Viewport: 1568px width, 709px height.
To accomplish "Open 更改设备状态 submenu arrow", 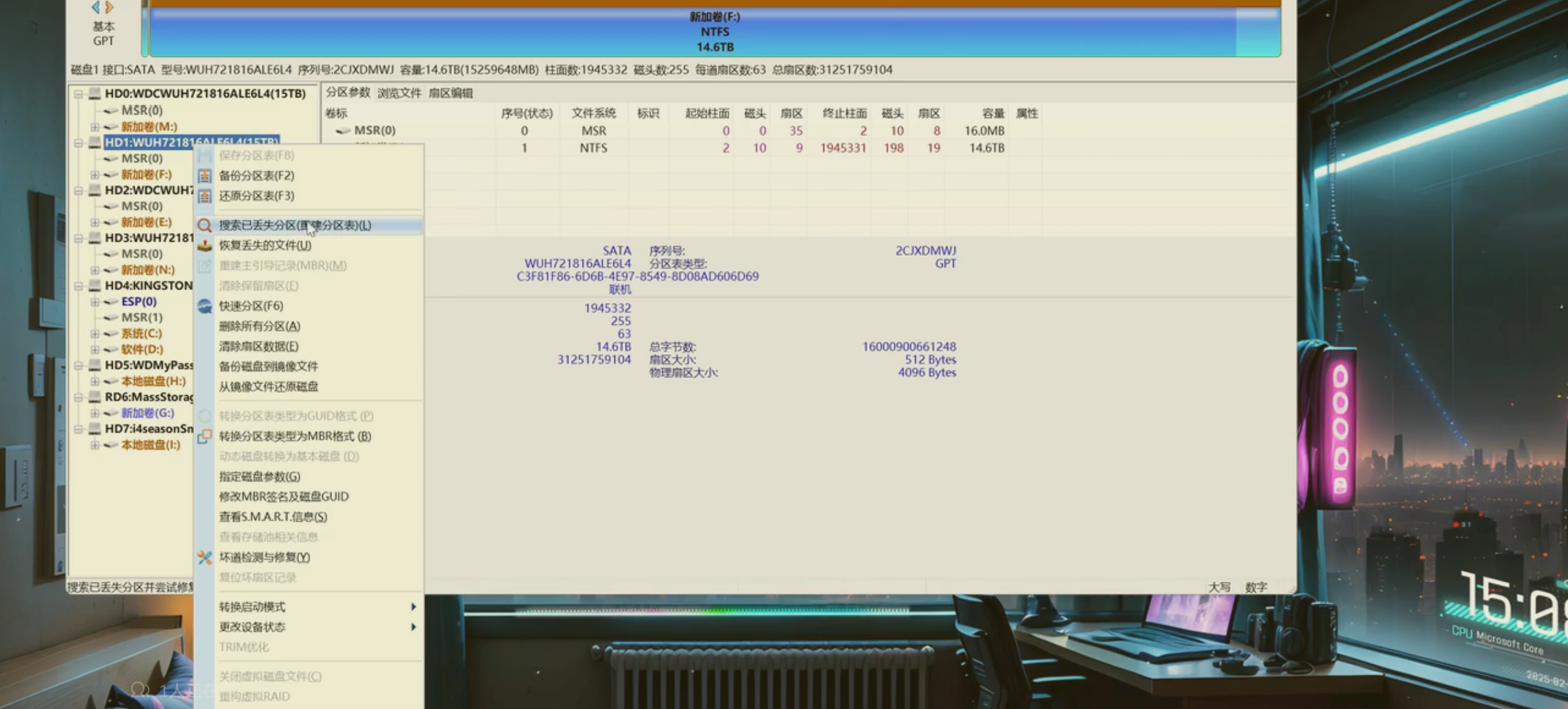I will pos(413,627).
